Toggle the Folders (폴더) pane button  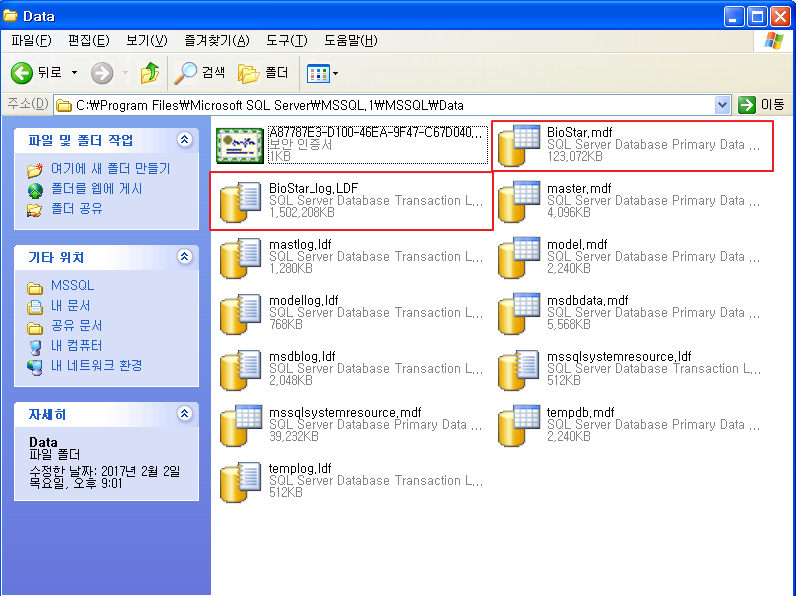(263, 73)
